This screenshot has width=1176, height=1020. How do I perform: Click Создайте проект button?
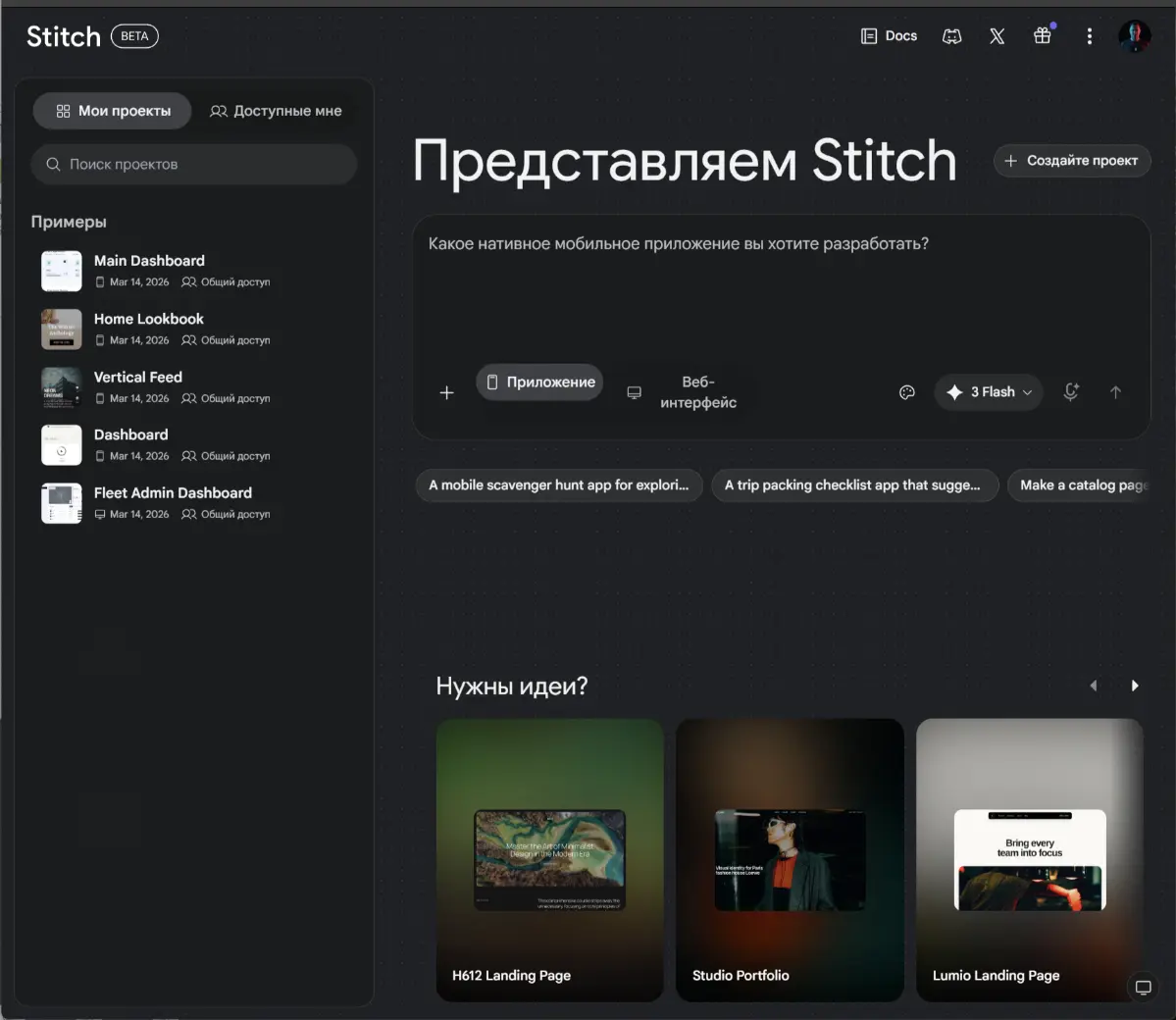tap(1072, 161)
